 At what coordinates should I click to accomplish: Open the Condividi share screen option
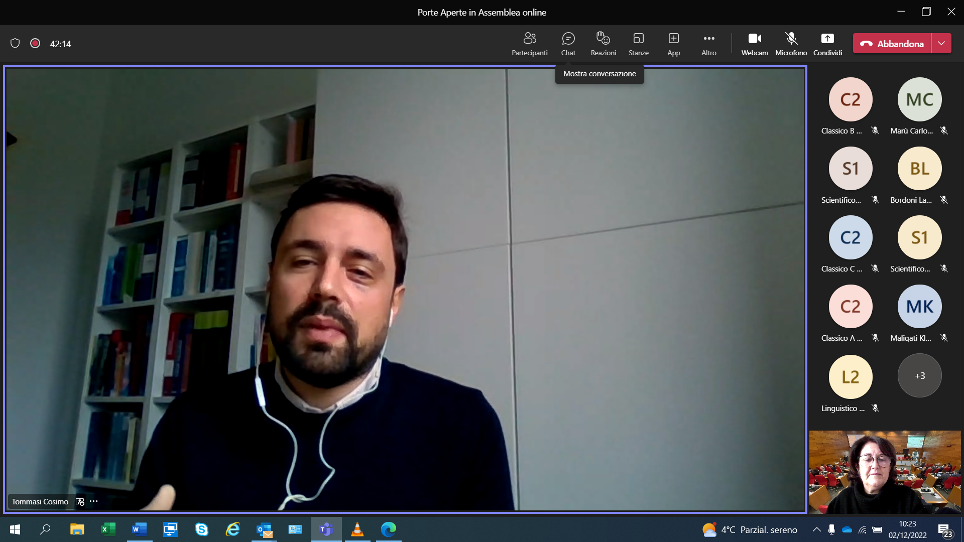(827, 43)
